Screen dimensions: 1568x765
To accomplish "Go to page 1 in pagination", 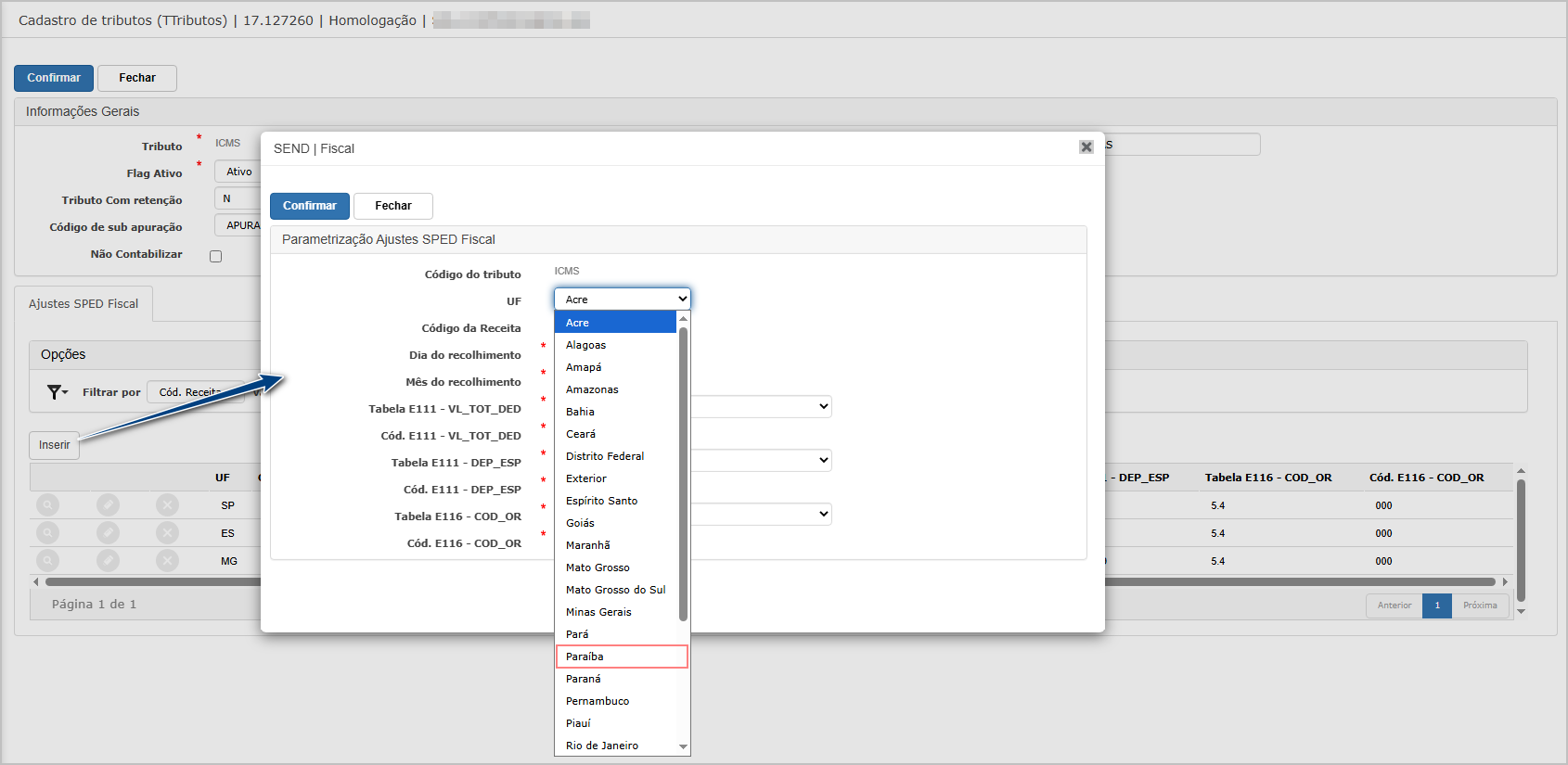I will click(x=1436, y=606).
